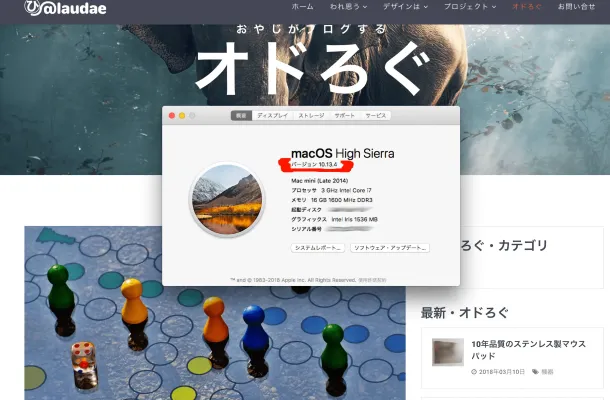This screenshot has height=400, width=610.
Task: Click the clock icon beside 2018年03月10日
Action: [473, 372]
